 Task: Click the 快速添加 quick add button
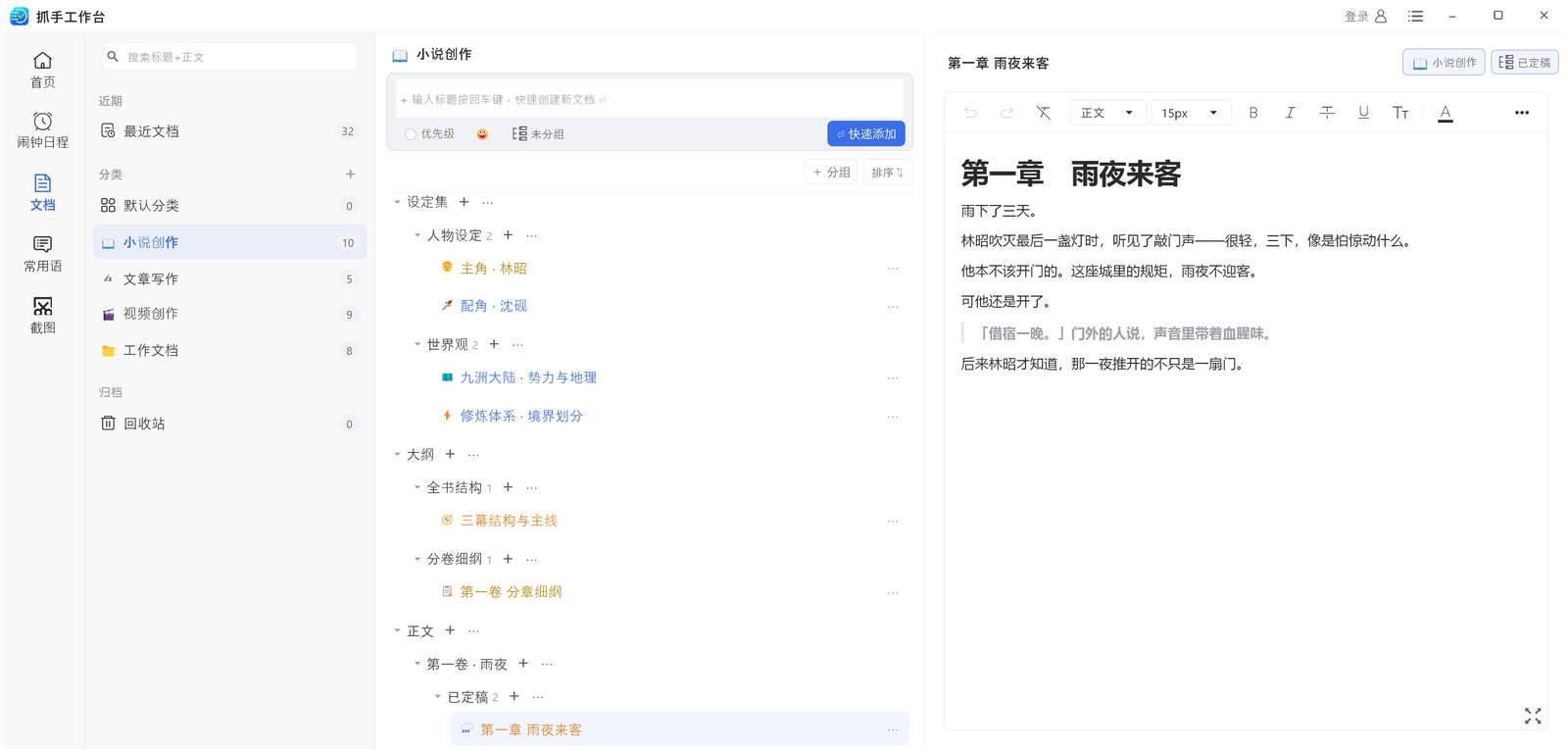(x=866, y=134)
